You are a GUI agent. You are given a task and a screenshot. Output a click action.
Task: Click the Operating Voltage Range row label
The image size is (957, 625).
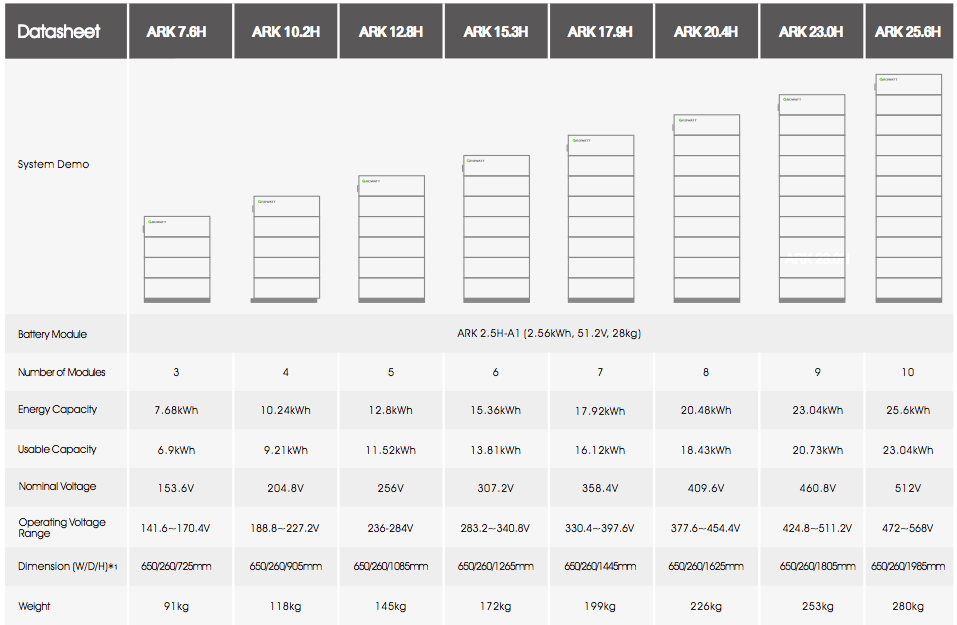click(61, 527)
